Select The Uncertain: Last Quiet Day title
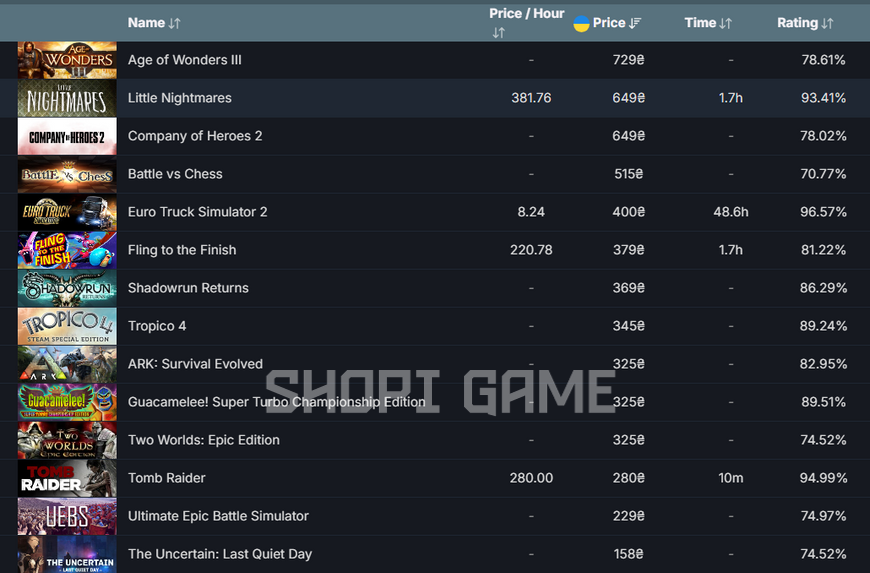870x573 pixels. 220,554
